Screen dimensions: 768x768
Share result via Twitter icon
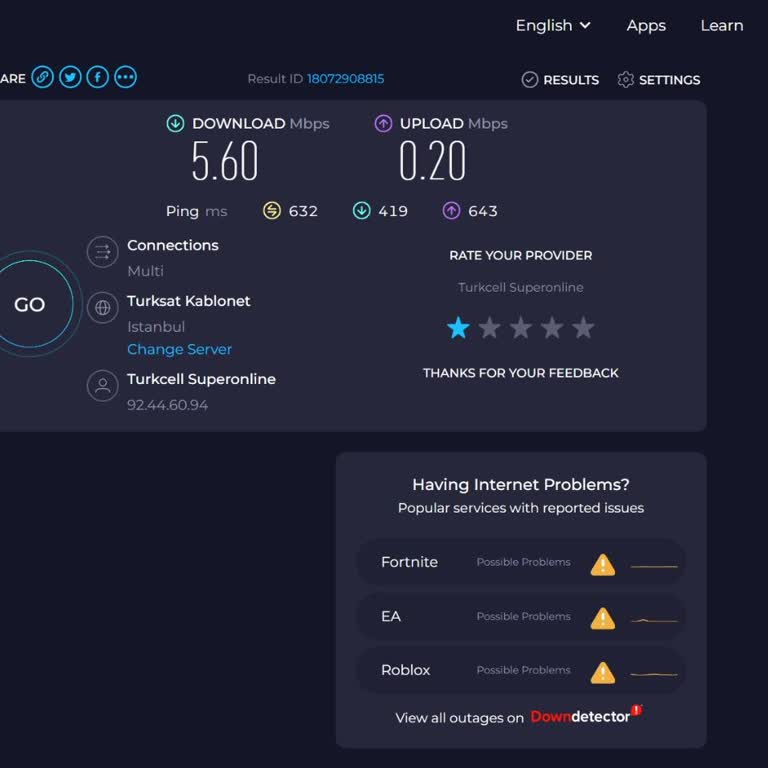[x=70, y=77]
